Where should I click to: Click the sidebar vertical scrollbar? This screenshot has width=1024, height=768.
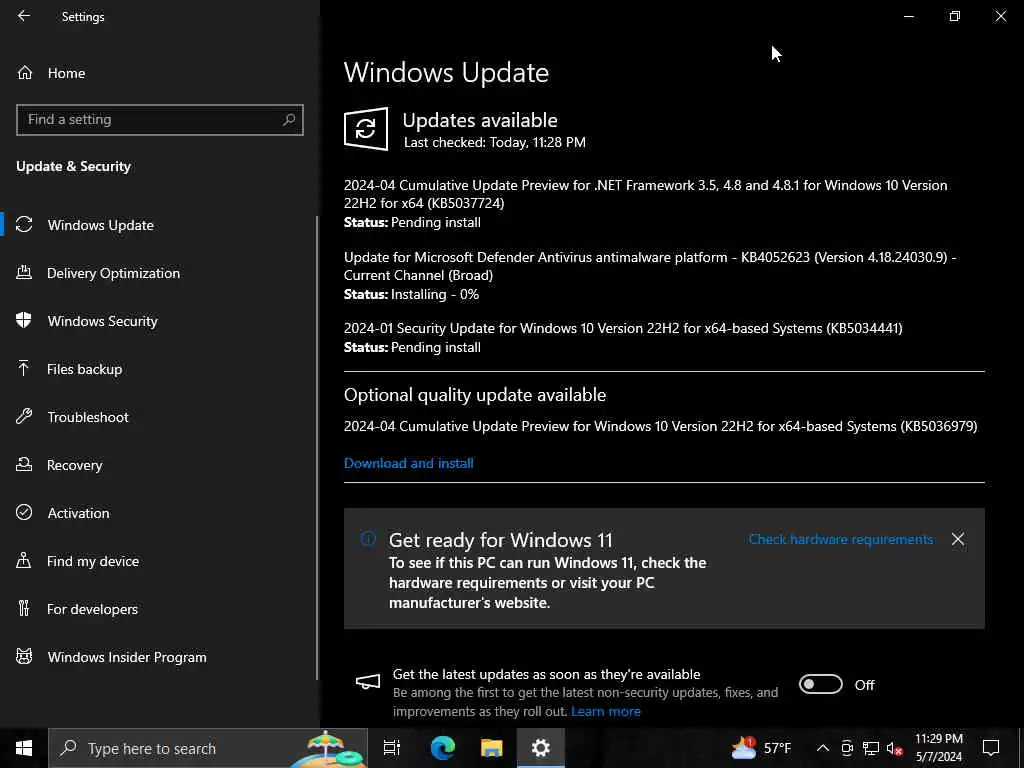click(317, 448)
